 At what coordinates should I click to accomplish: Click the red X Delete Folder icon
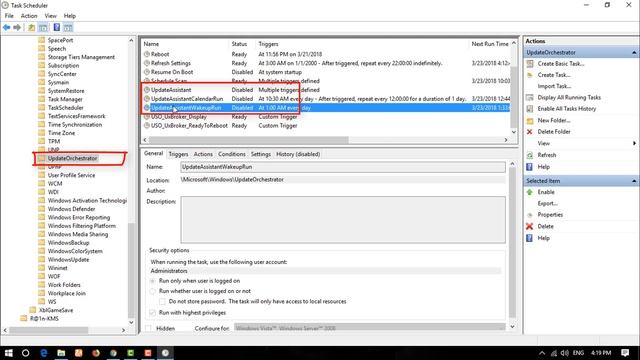point(530,132)
